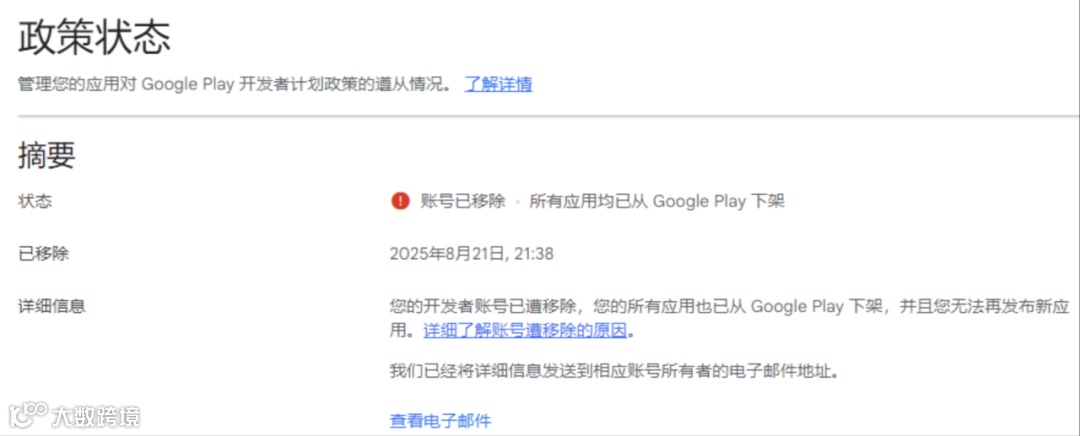Image resolution: width=1080 pixels, height=436 pixels.
Task: Open the 了解详情 link
Action: pos(498,85)
